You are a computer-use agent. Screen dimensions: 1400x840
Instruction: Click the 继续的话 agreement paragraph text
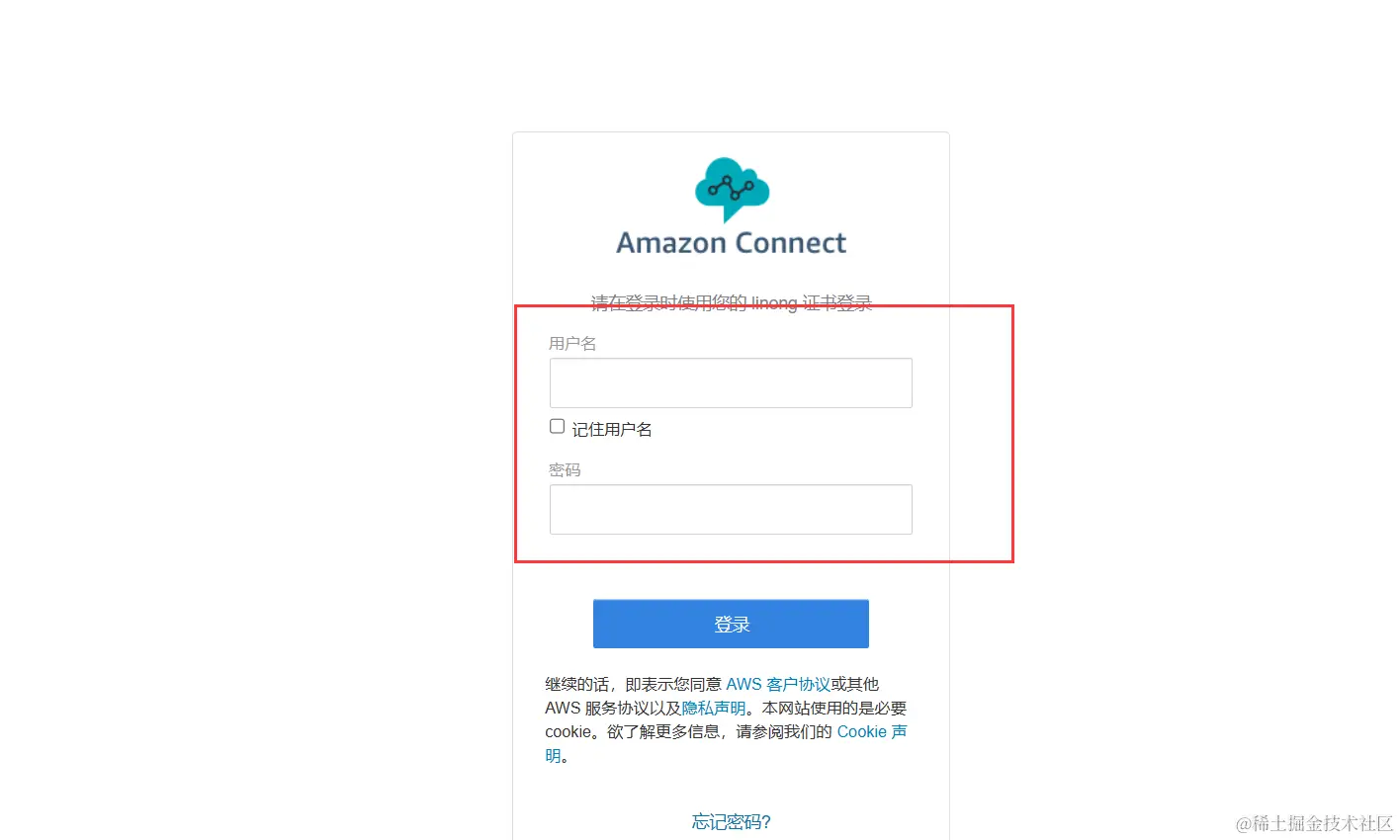726,719
